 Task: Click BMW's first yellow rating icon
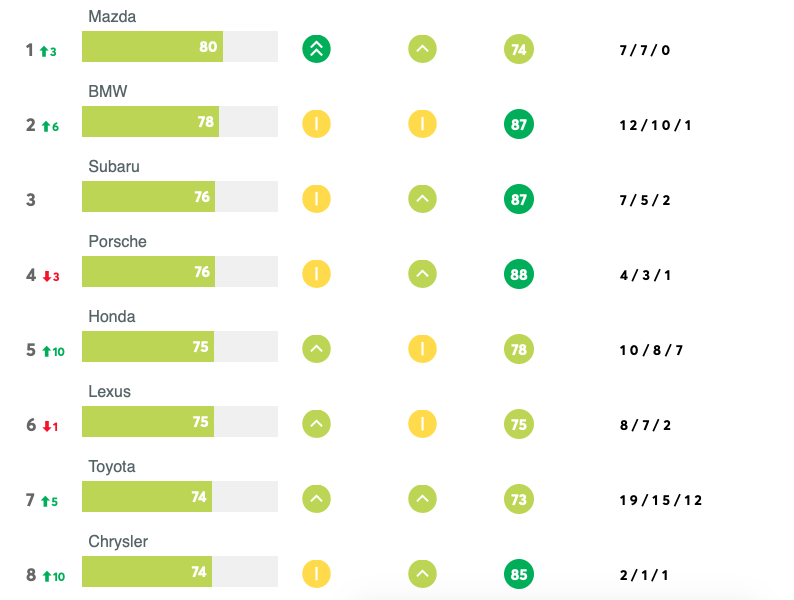coord(316,124)
